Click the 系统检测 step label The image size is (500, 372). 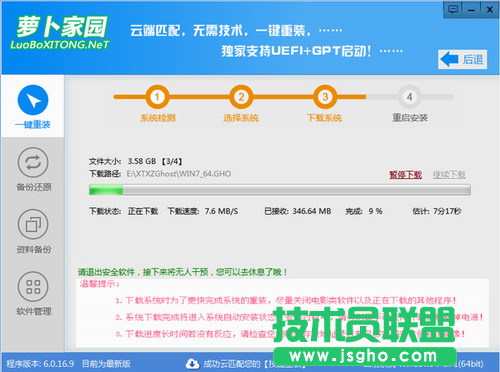[158, 118]
